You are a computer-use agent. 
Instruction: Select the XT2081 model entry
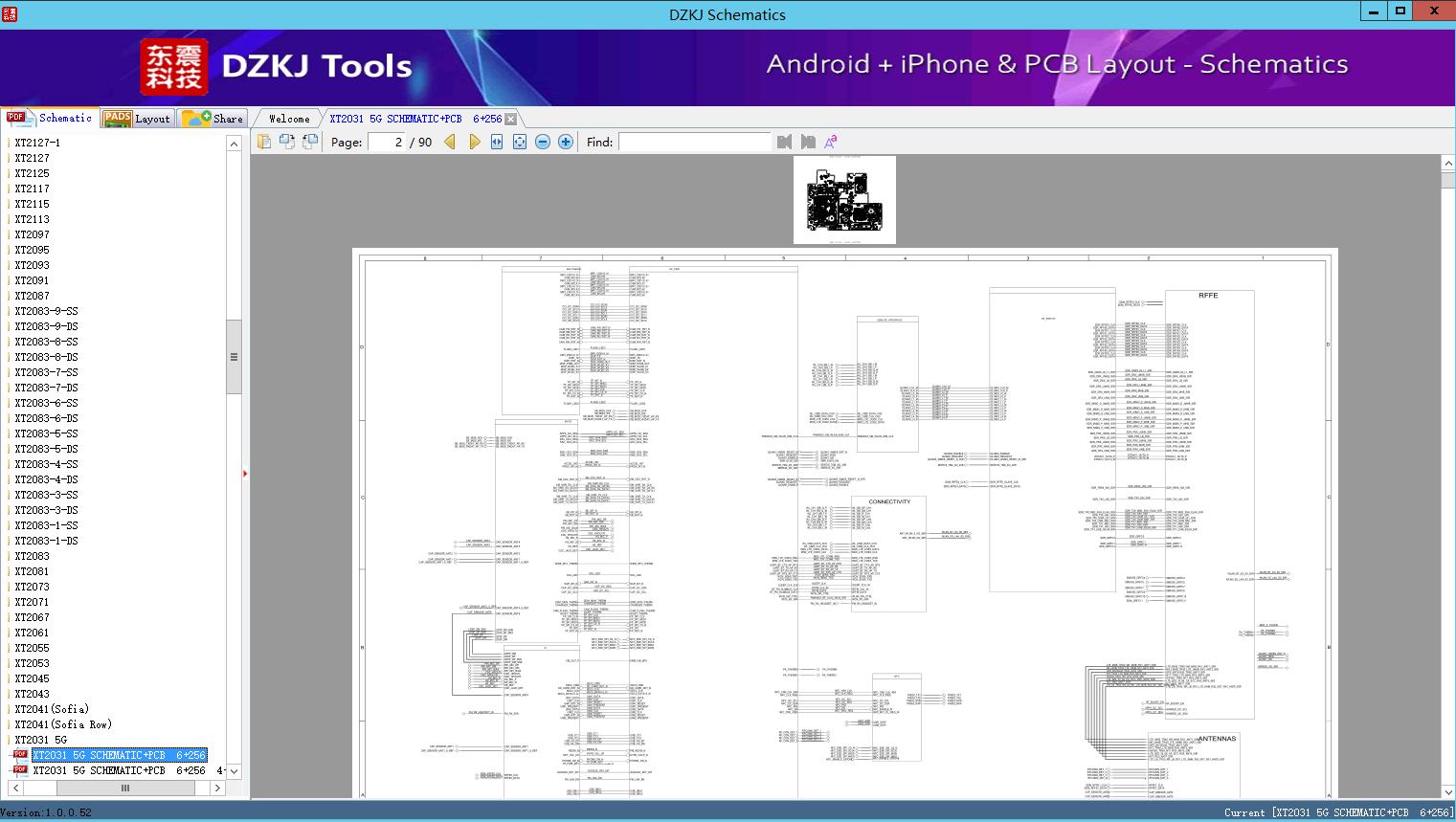point(32,571)
